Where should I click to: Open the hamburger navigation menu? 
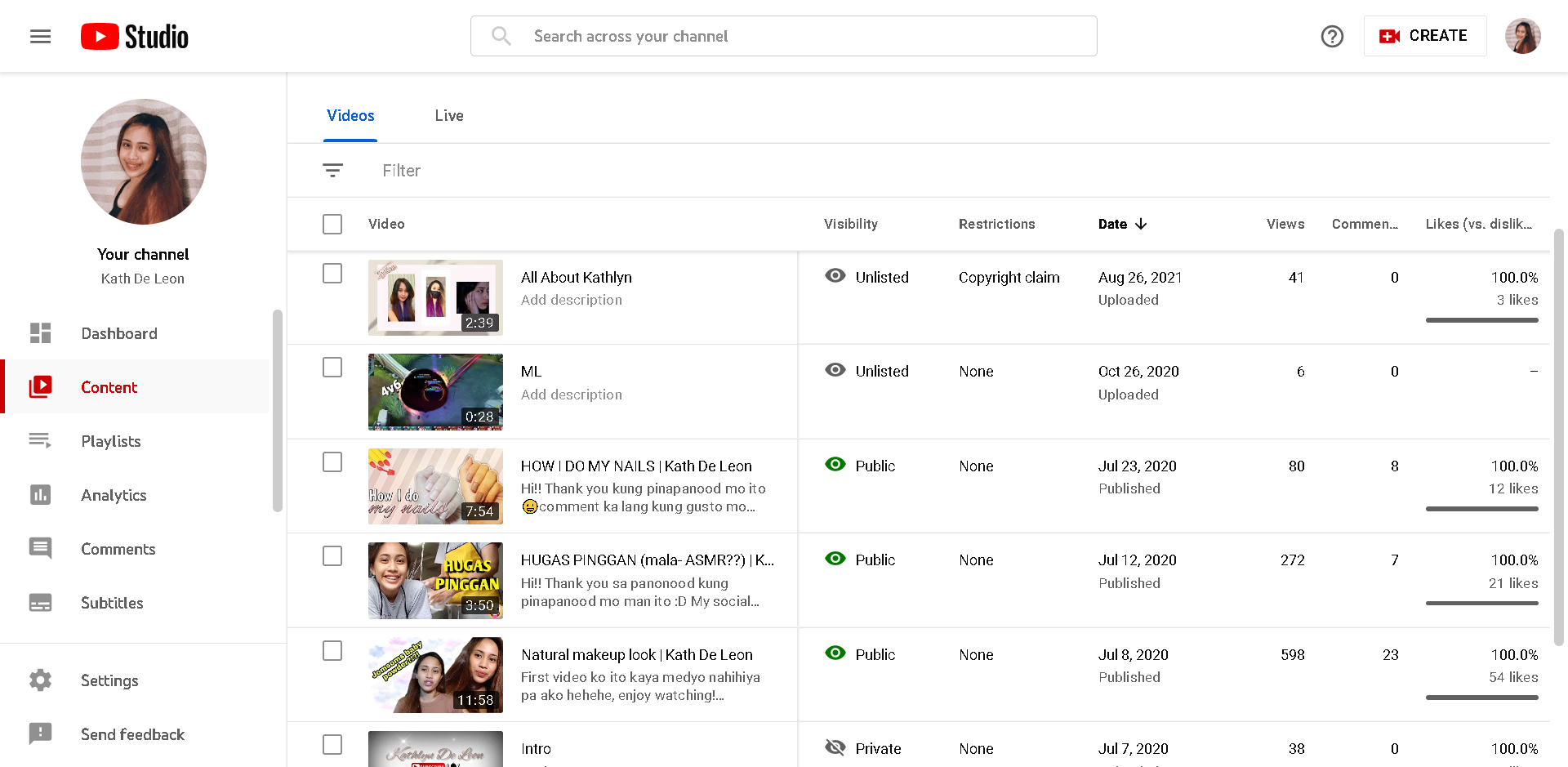tap(41, 36)
